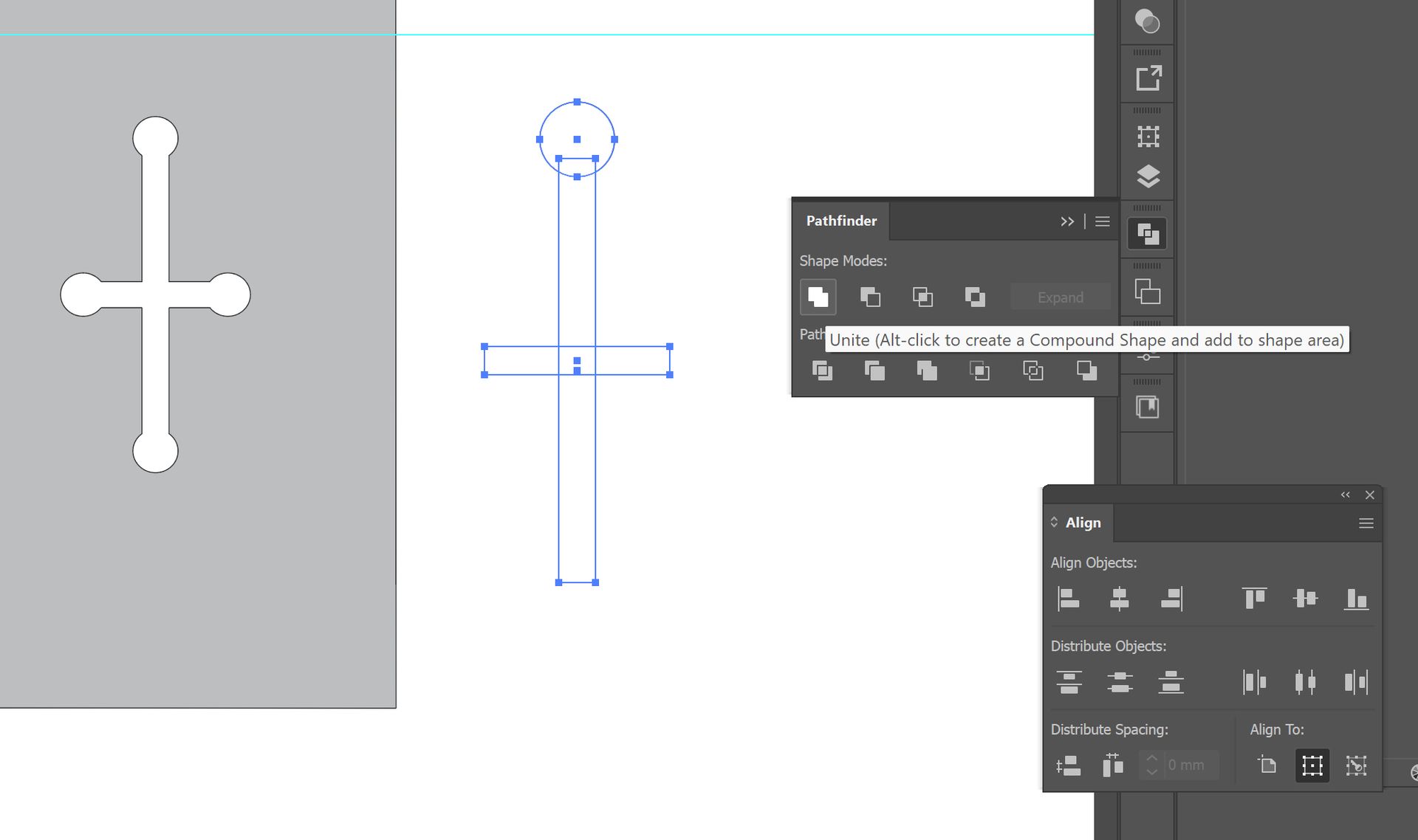Click the Pathfinder tab label
This screenshot has height=840, width=1418.
point(841,221)
